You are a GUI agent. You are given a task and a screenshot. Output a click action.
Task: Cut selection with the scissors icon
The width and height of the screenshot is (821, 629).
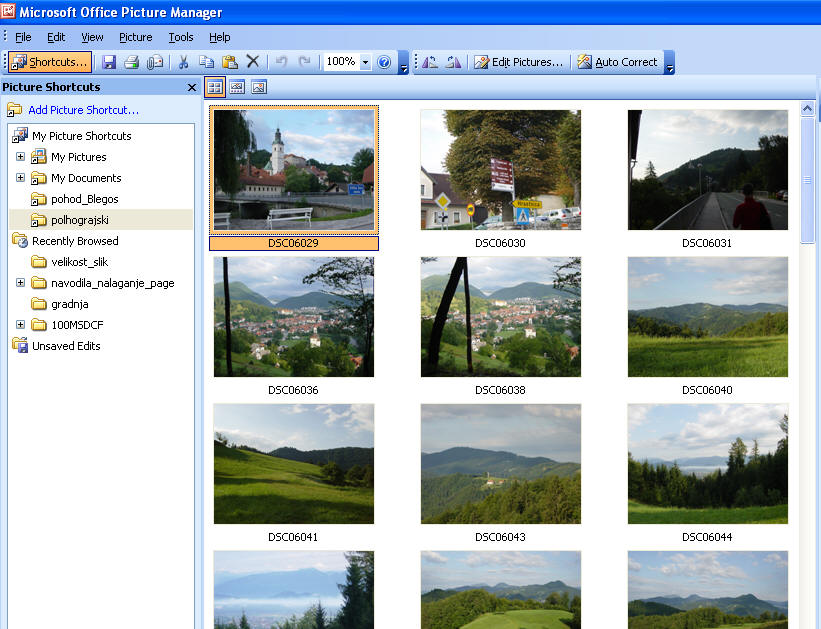click(183, 62)
